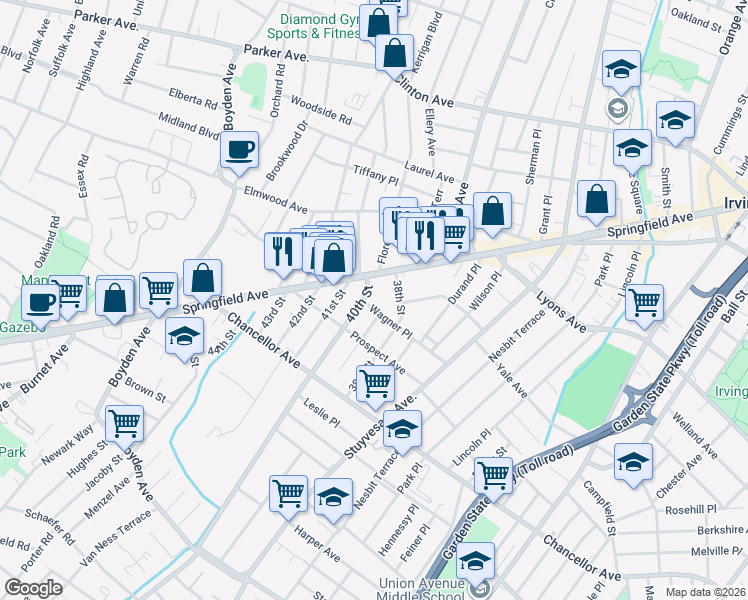Click the school marker beside Harper Ave cart
Screen dimensions: 748x600
333,498
